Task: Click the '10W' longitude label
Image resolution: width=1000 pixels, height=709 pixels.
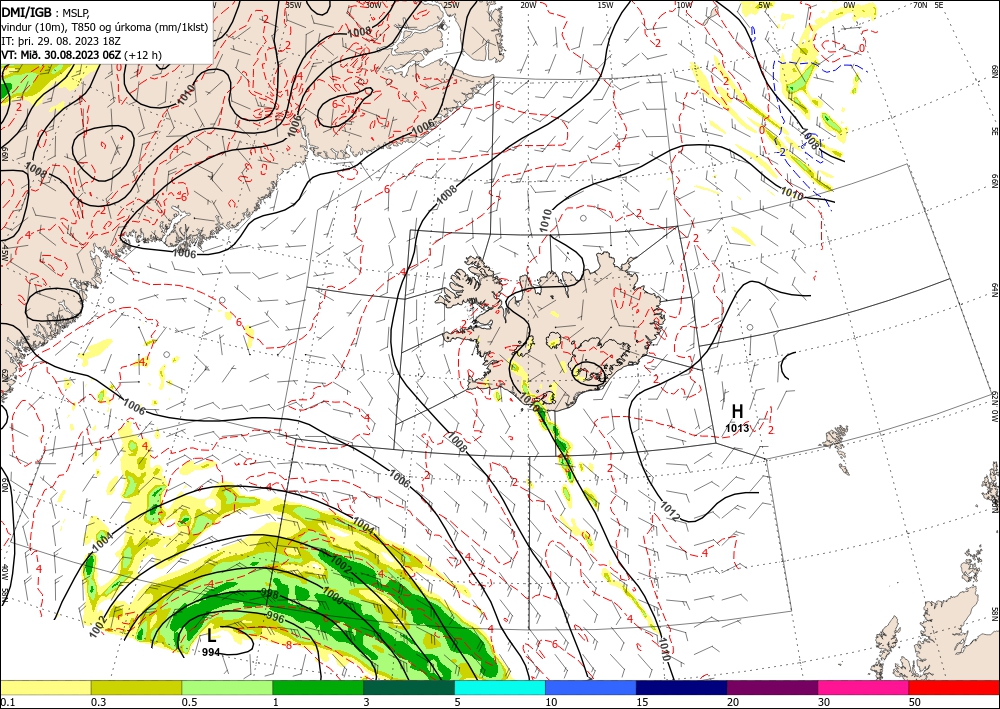Action: pos(684,5)
